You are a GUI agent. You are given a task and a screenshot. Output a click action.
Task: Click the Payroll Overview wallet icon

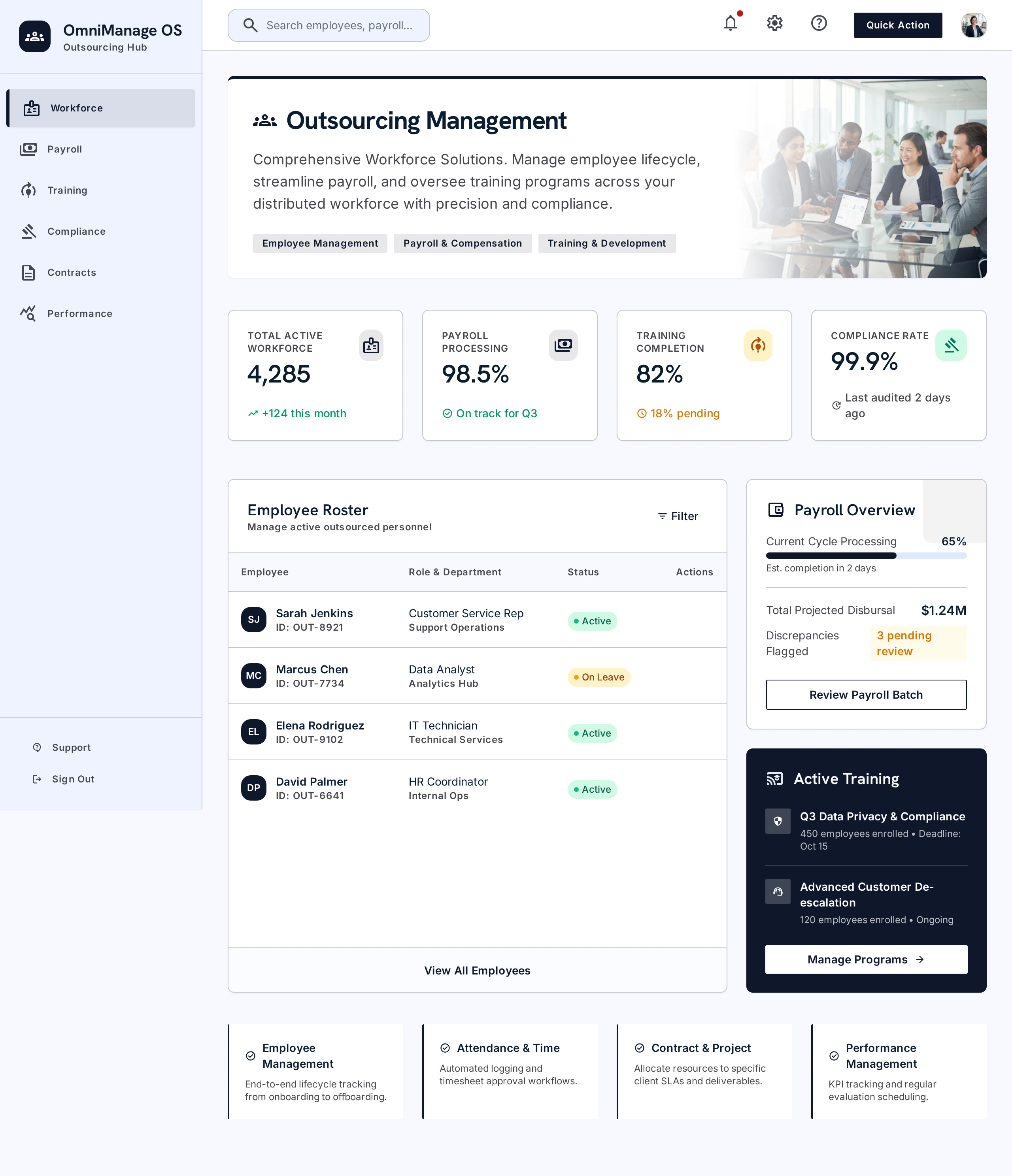coord(775,510)
